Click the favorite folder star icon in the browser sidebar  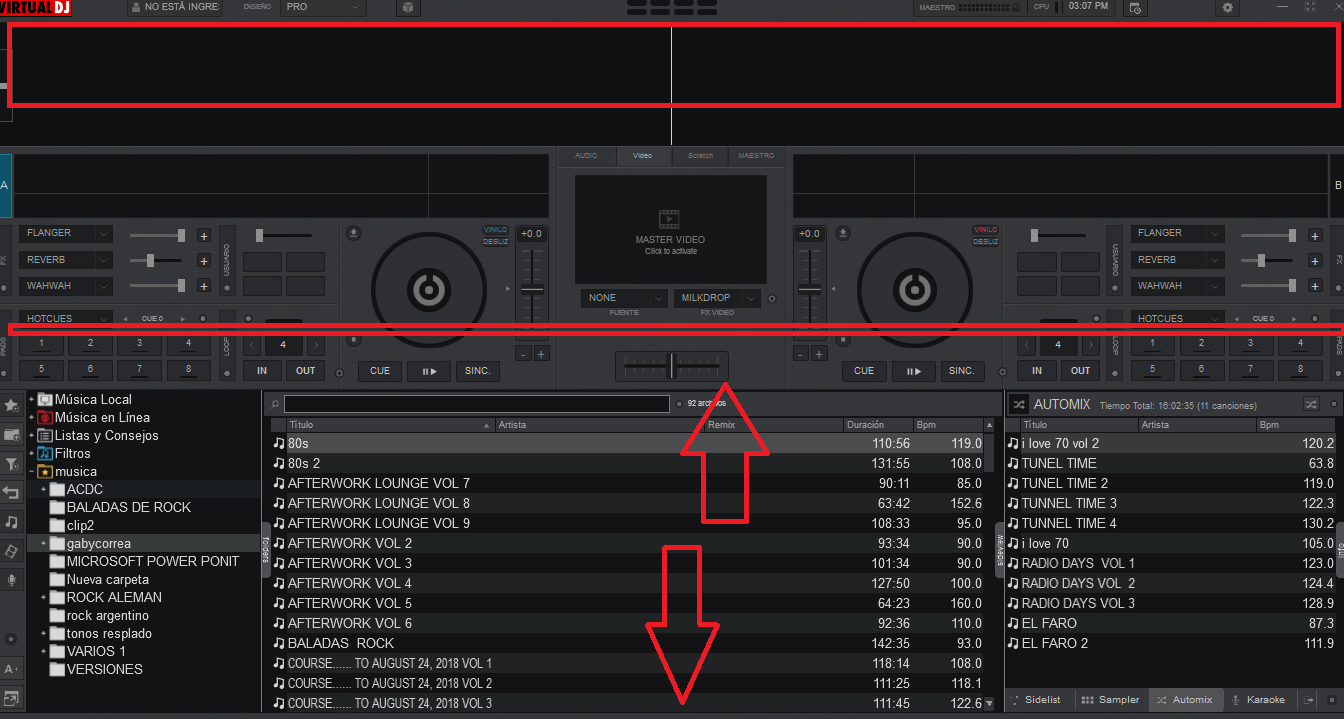[12, 406]
